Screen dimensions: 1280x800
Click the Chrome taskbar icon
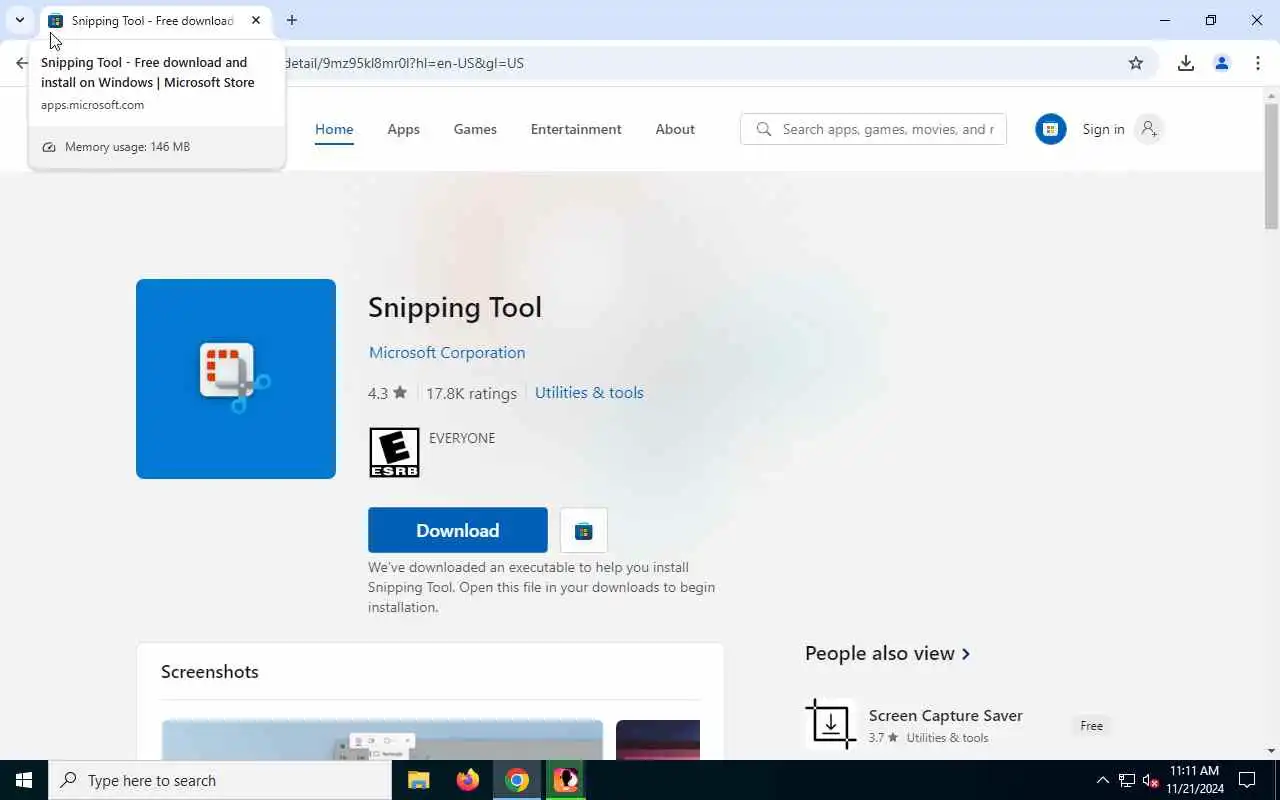[517, 780]
